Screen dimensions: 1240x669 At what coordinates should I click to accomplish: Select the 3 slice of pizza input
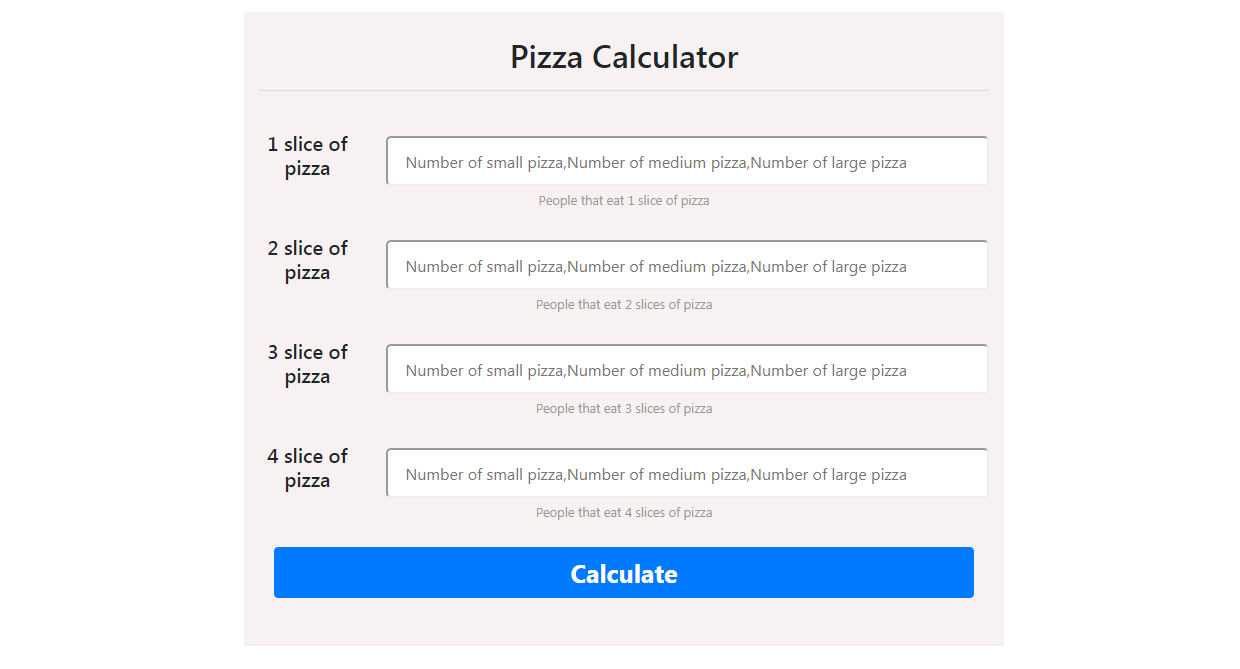click(687, 370)
